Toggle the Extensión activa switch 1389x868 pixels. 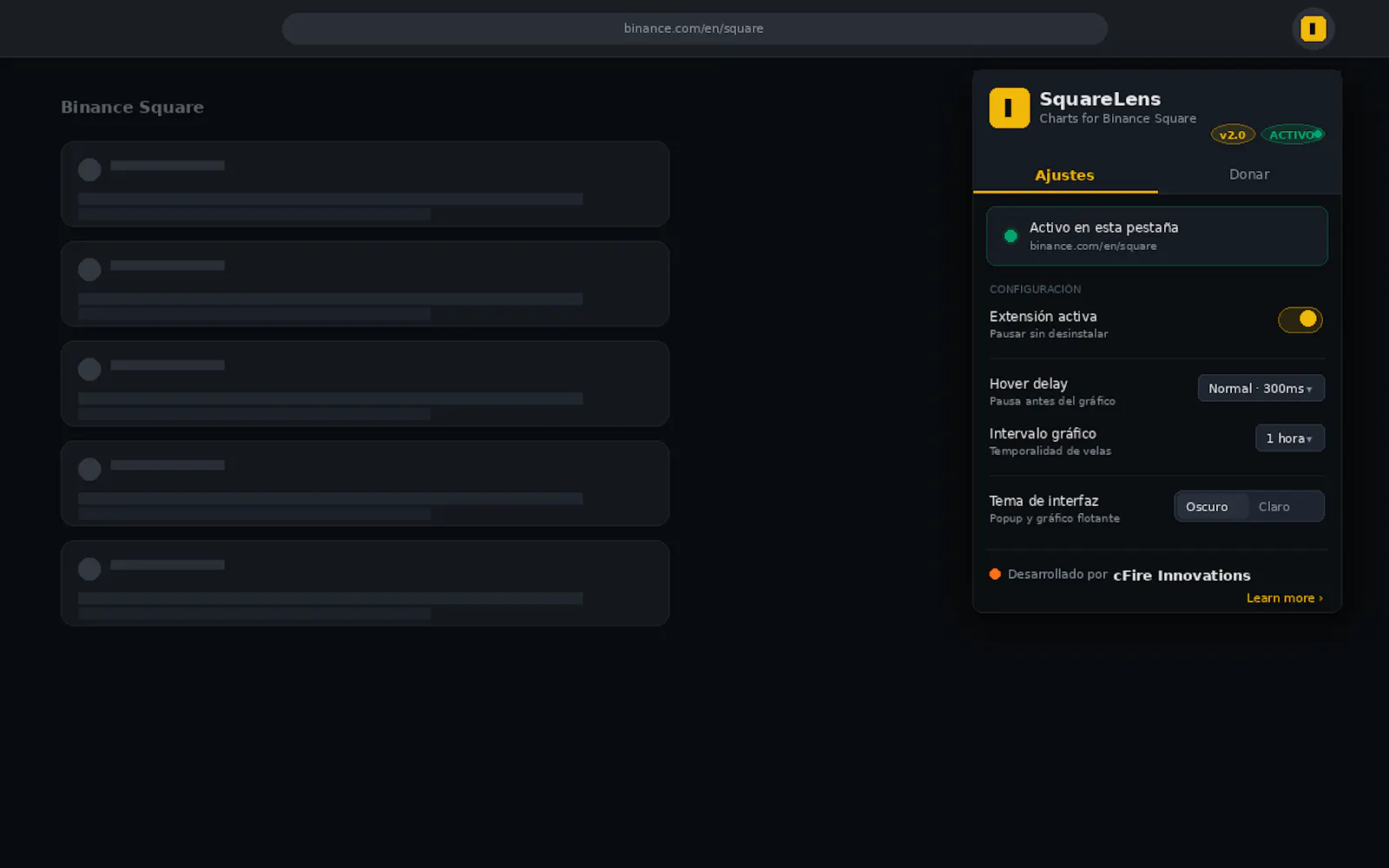coord(1300,319)
